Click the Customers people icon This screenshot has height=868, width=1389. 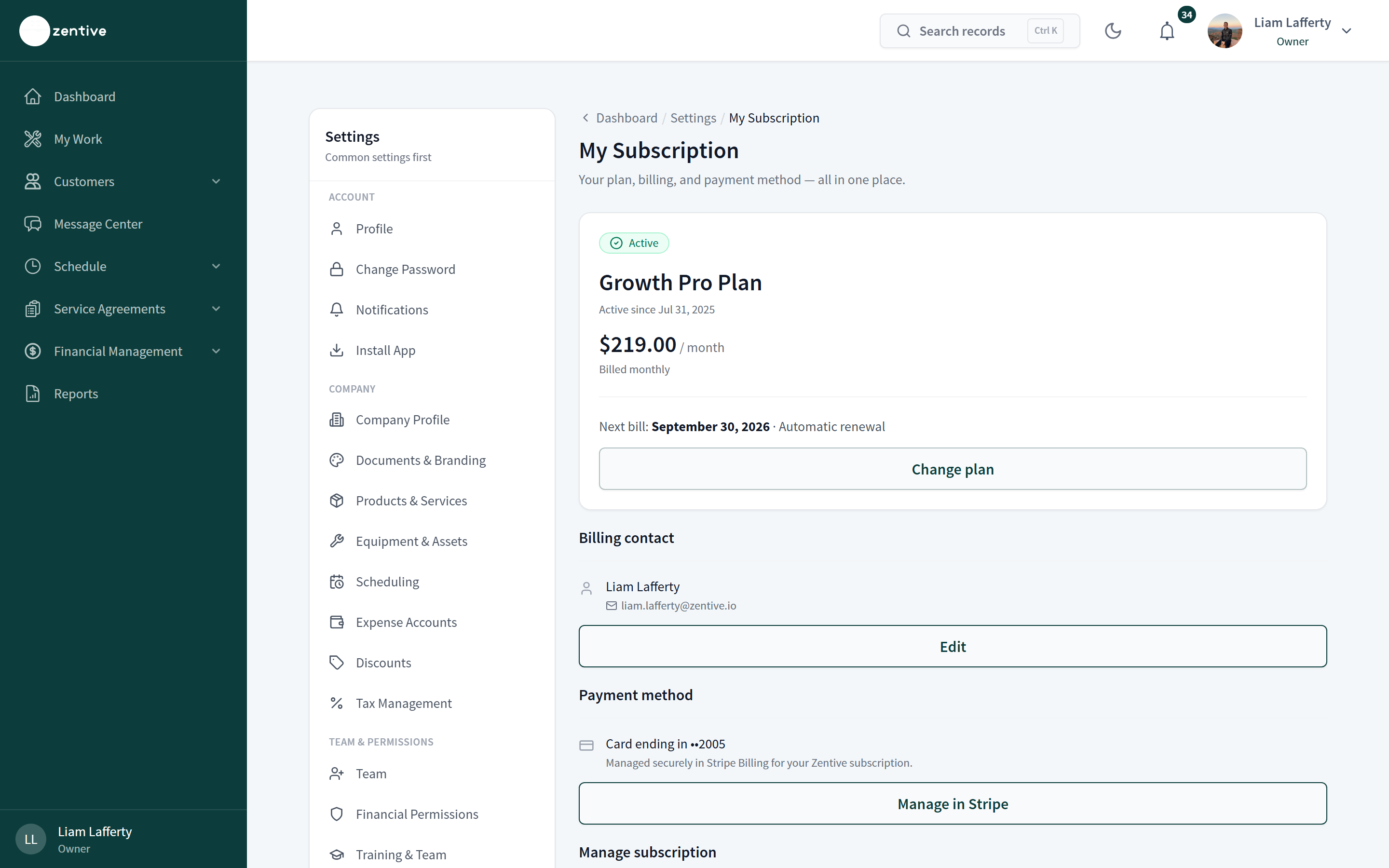(33, 181)
